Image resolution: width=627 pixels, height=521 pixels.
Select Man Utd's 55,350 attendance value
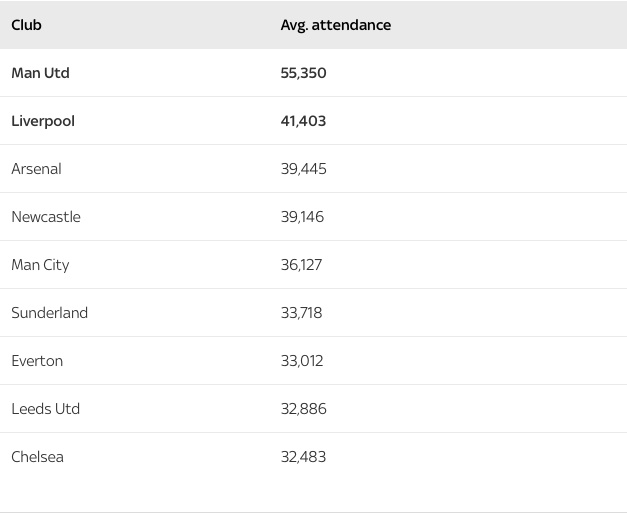303,73
